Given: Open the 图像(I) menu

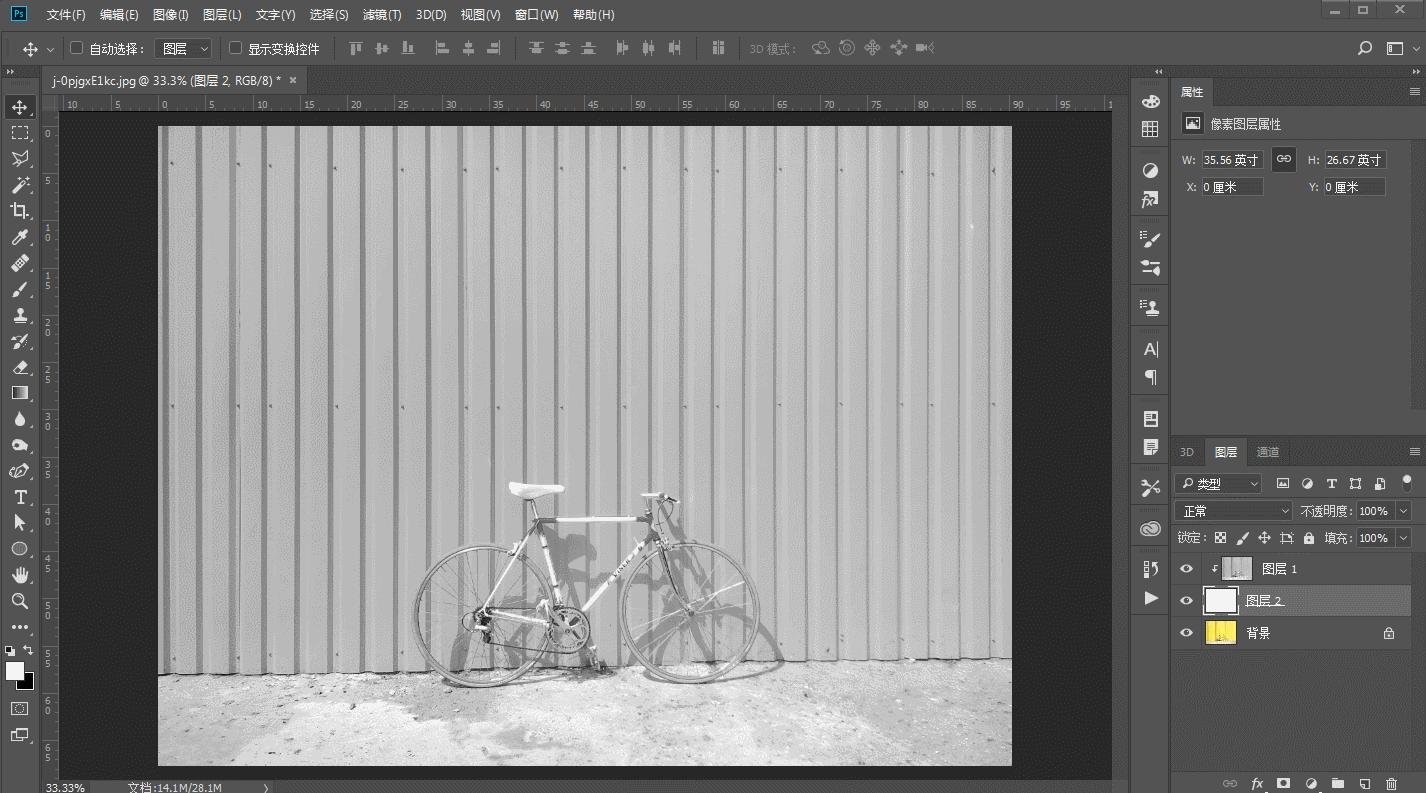Looking at the screenshot, I should tap(171, 15).
